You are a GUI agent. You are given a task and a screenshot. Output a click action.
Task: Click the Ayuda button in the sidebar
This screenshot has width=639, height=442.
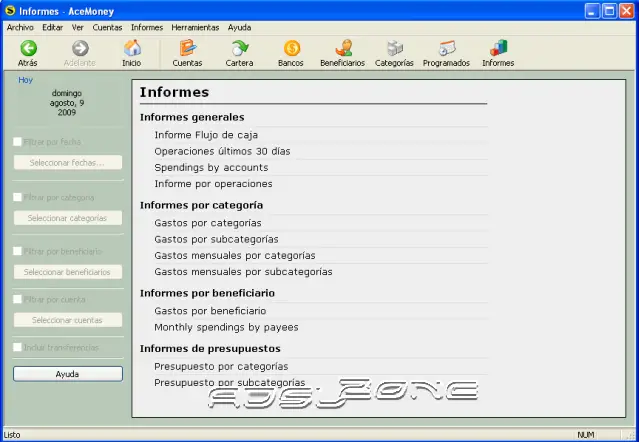click(x=68, y=374)
